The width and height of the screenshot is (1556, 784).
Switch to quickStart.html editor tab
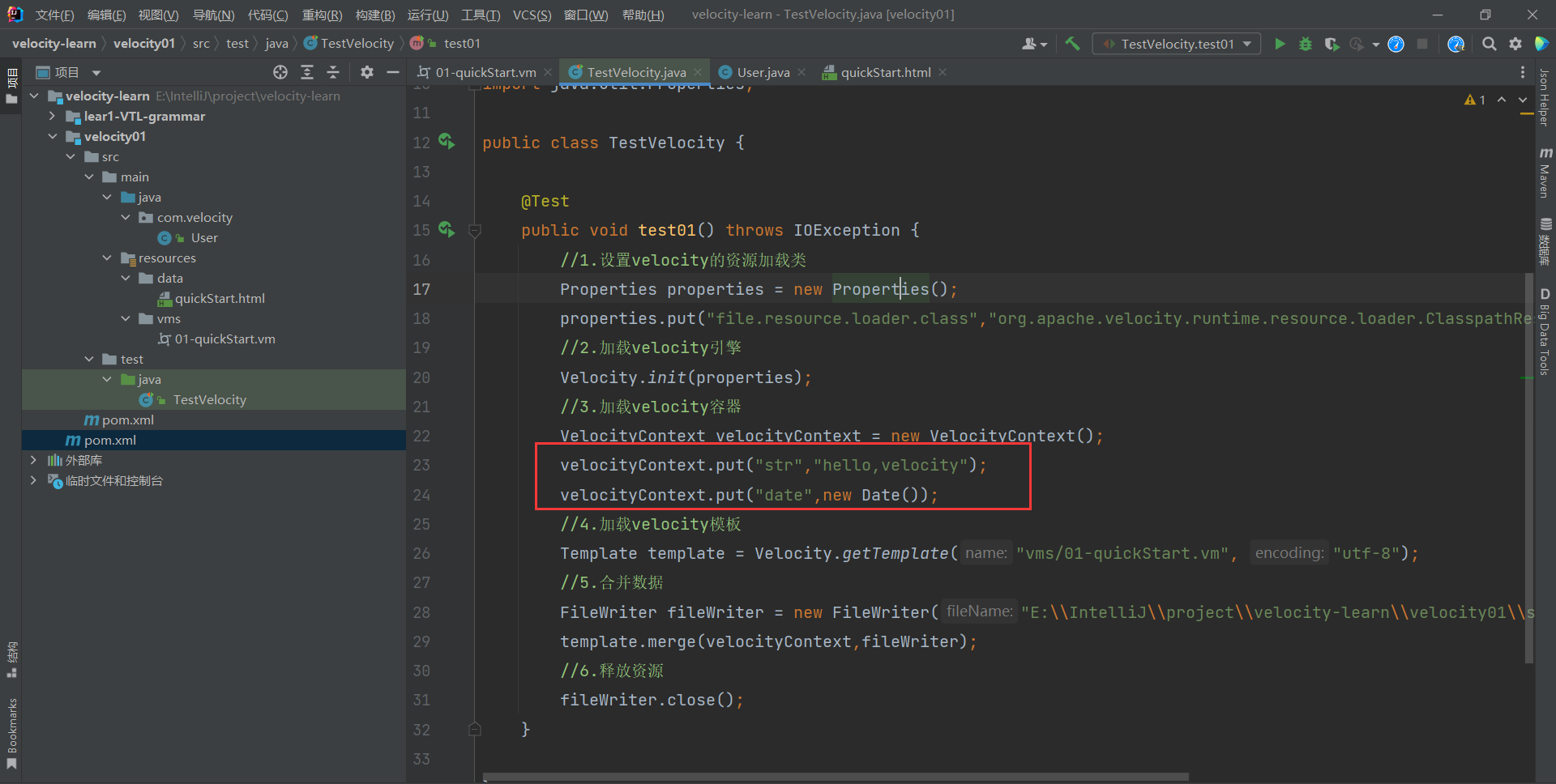pos(885,72)
